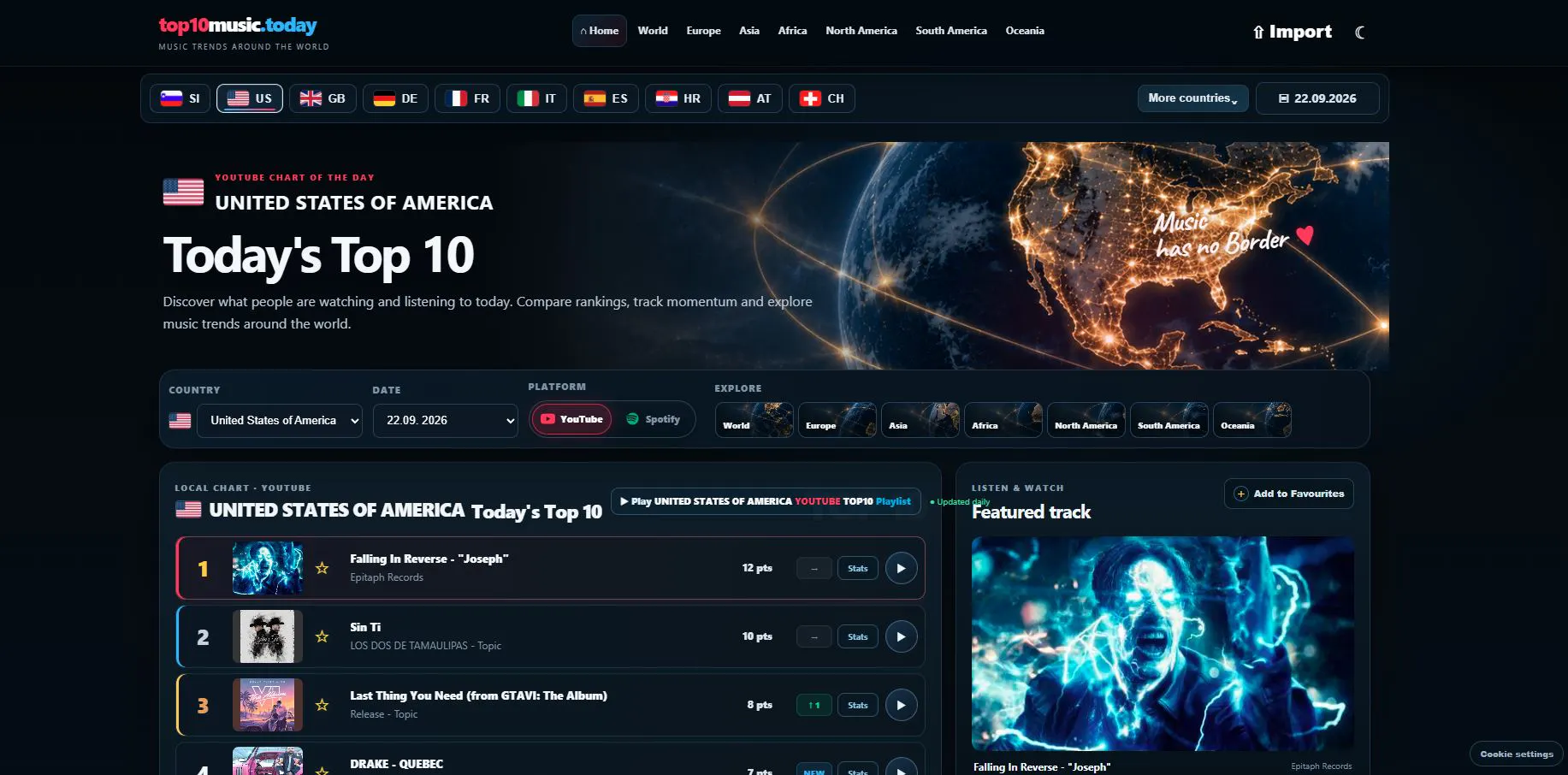
Task: Go to Europe in top navigation
Action: (x=703, y=31)
